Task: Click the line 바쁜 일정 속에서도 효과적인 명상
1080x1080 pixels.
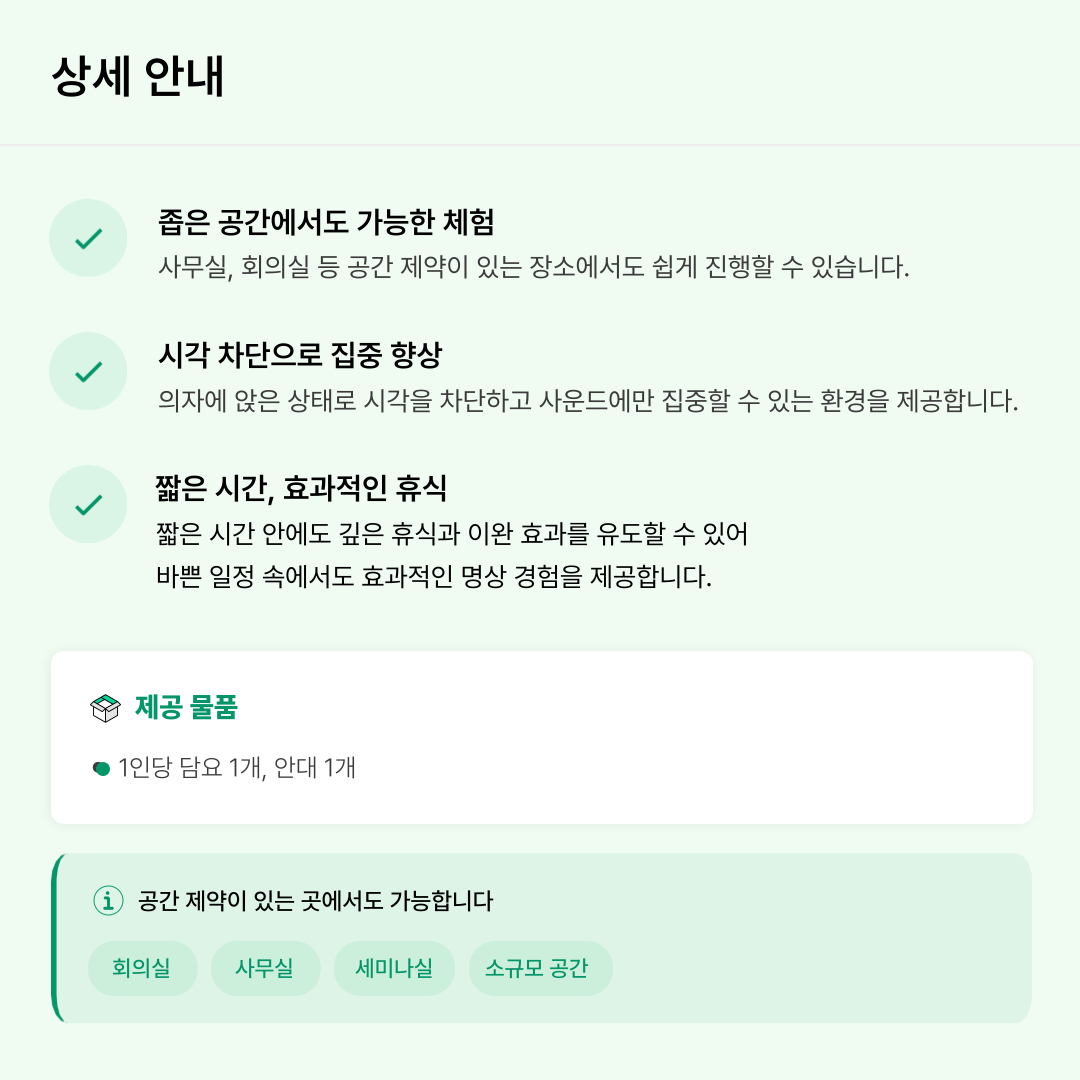Action: coord(434,577)
